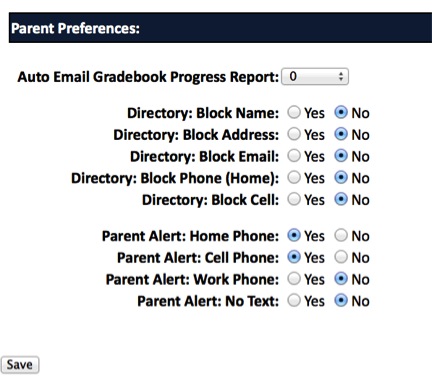Set Directory: Block Email to Yes
This screenshot has height=384, width=432.
(294, 156)
